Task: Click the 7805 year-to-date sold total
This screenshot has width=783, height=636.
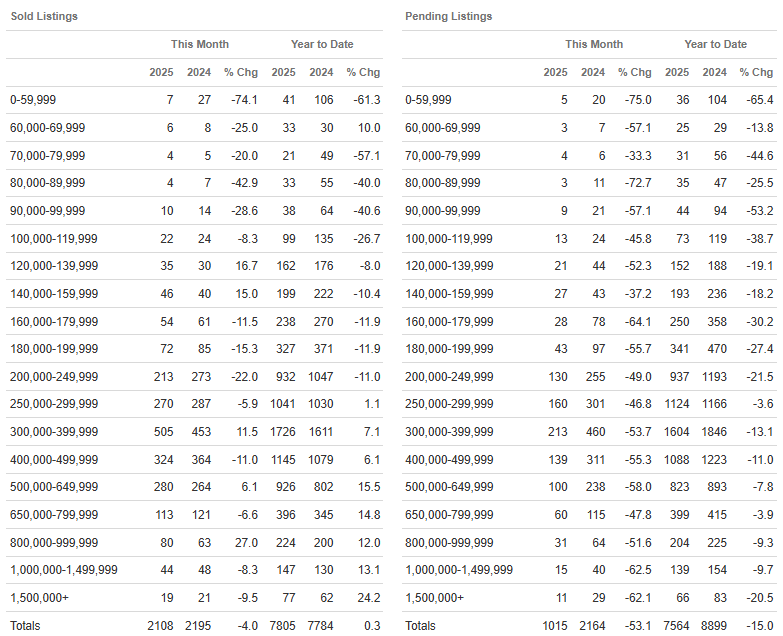Action: point(283,626)
